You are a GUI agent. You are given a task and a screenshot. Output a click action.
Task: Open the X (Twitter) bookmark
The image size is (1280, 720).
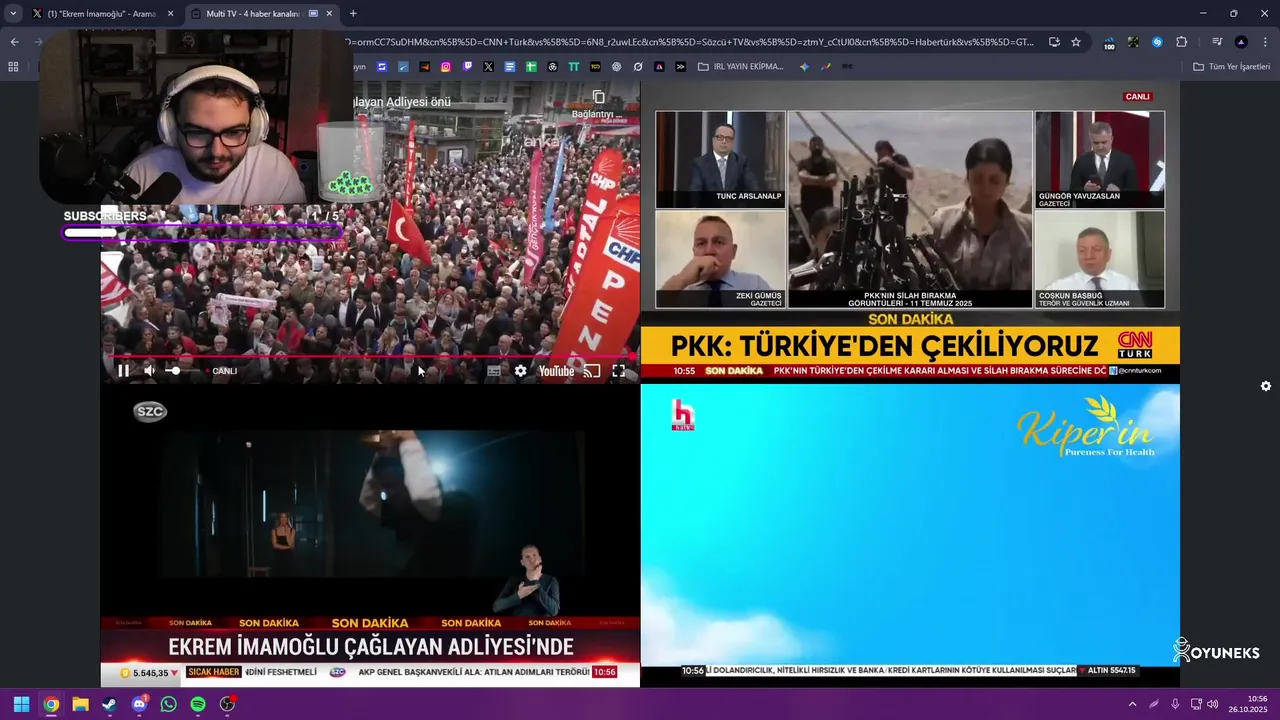pos(488,67)
